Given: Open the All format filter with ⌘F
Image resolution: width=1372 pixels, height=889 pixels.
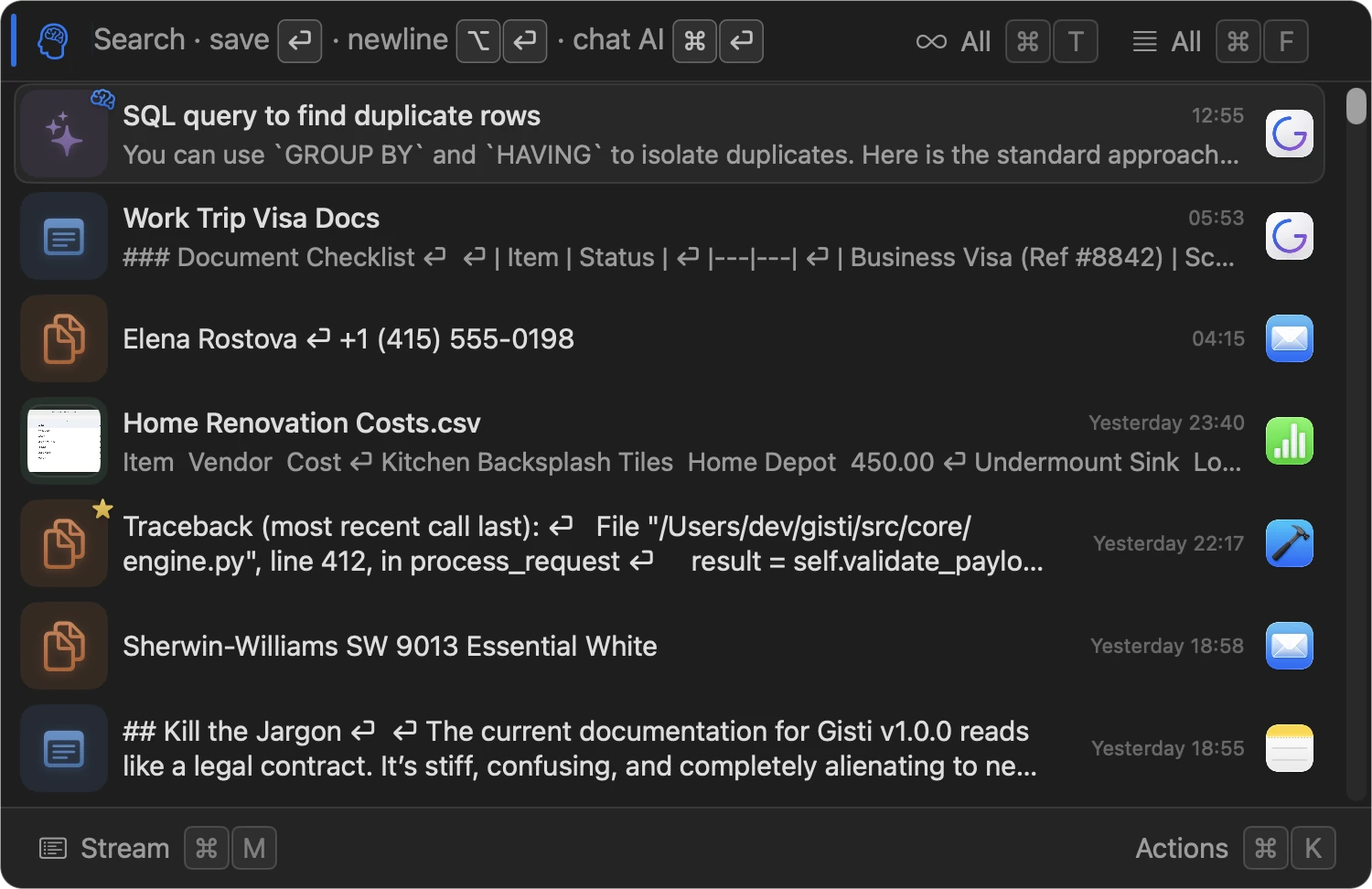Looking at the screenshot, I should [1220, 41].
